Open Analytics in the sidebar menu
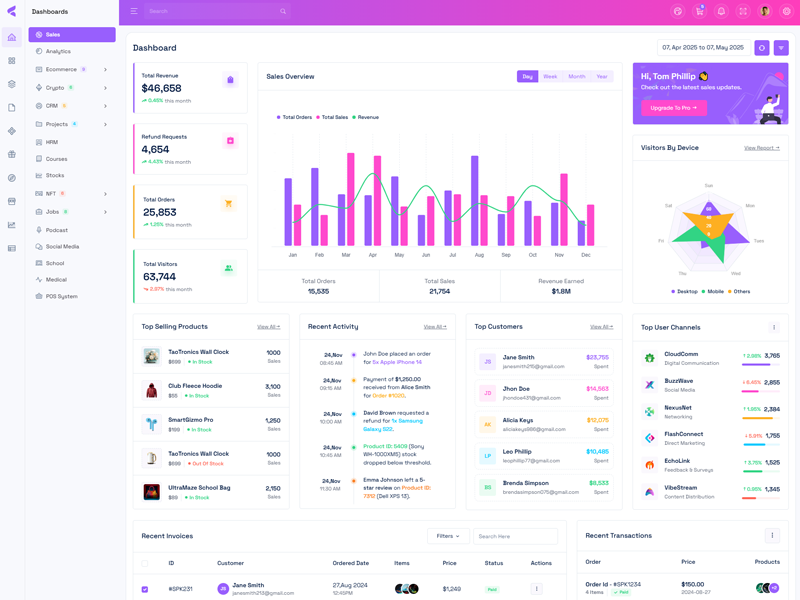 58,51
